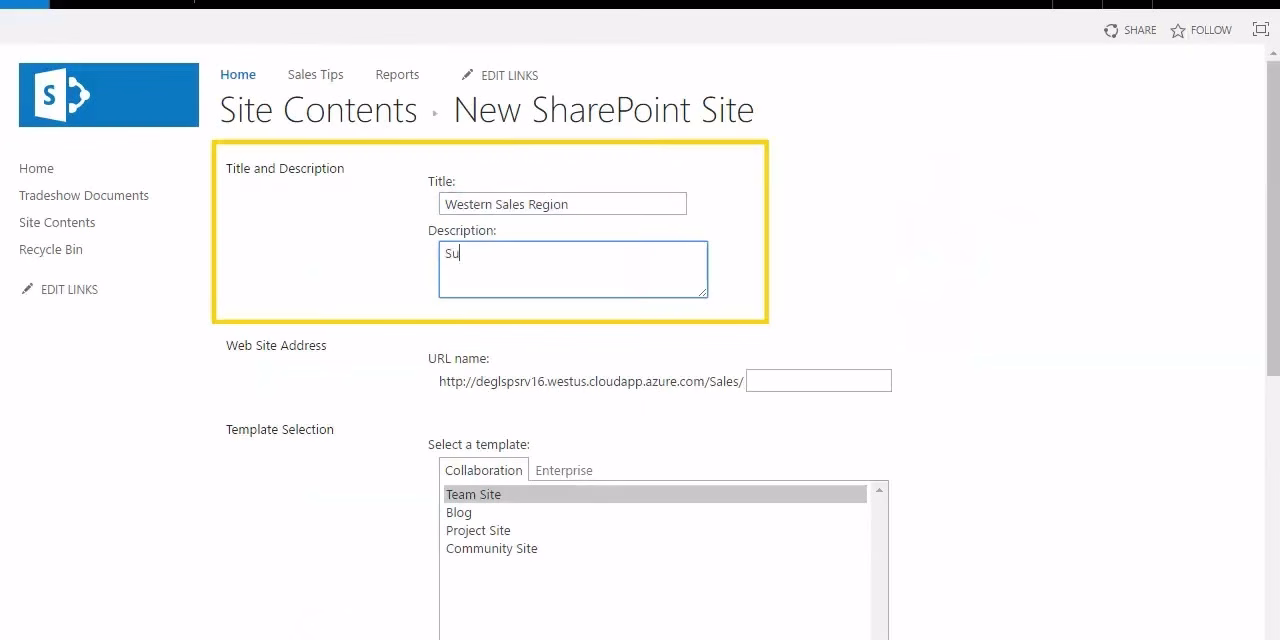Enter Focus on Content mode
This screenshot has height=640, width=1280.
pos(1260,30)
